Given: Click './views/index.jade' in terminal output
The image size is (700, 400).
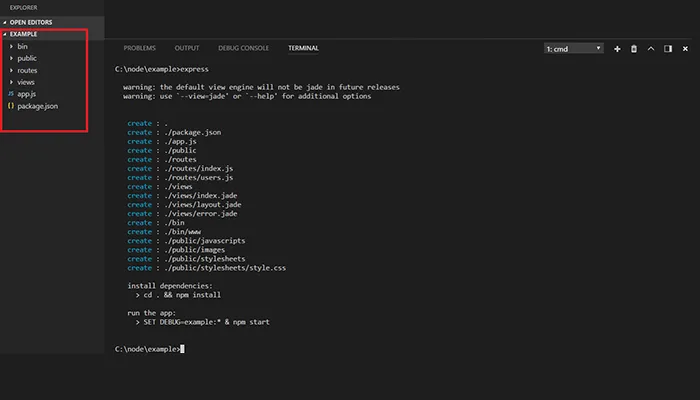Looking at the screenshot, I should pos(200,196).
